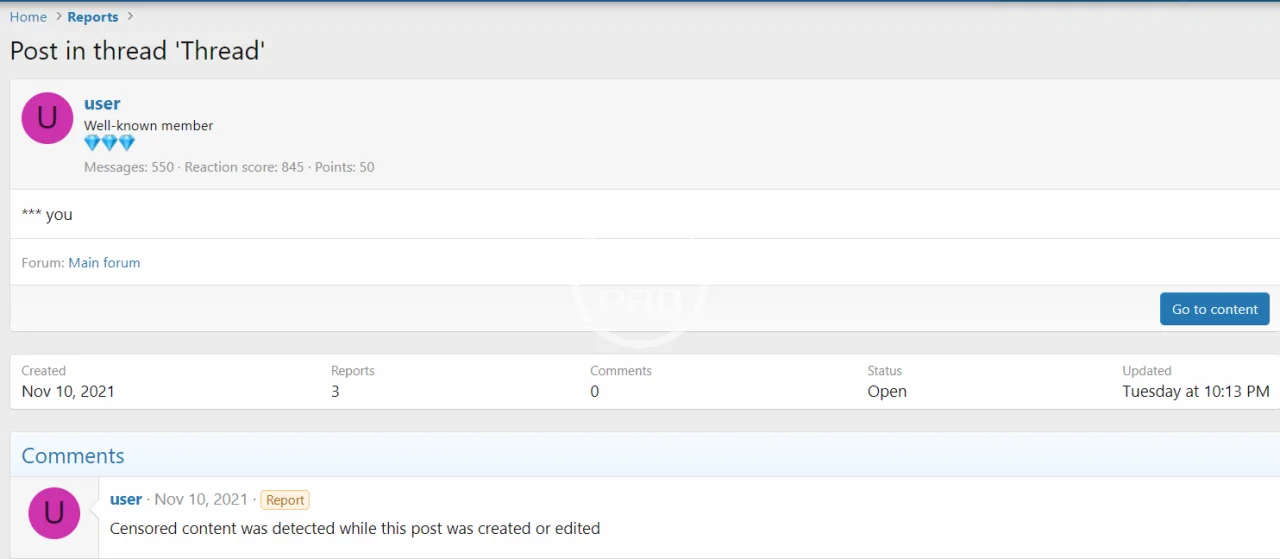The width and height of the screenshot is (1280, 559).
Task: Click the Open status value
Action: pyautogui.click(x=887, y=391)
